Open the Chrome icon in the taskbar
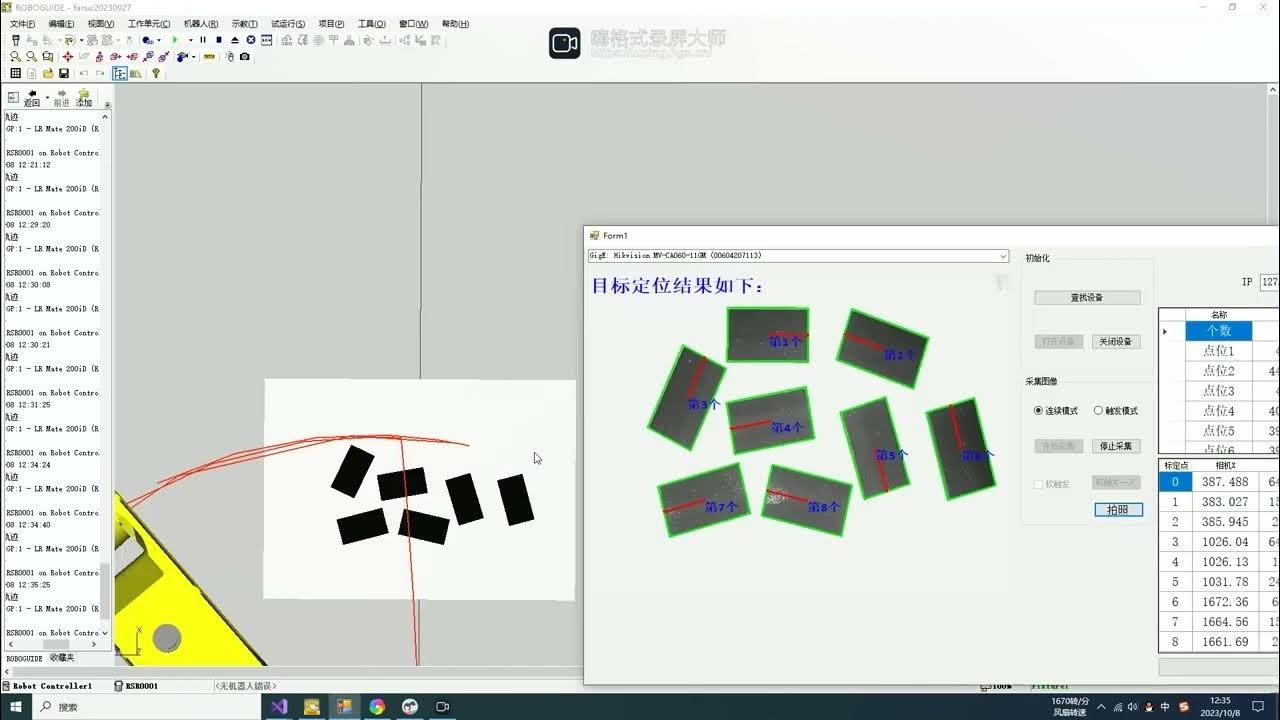This screenshot has width=1280, height=720. pos(377,707)
